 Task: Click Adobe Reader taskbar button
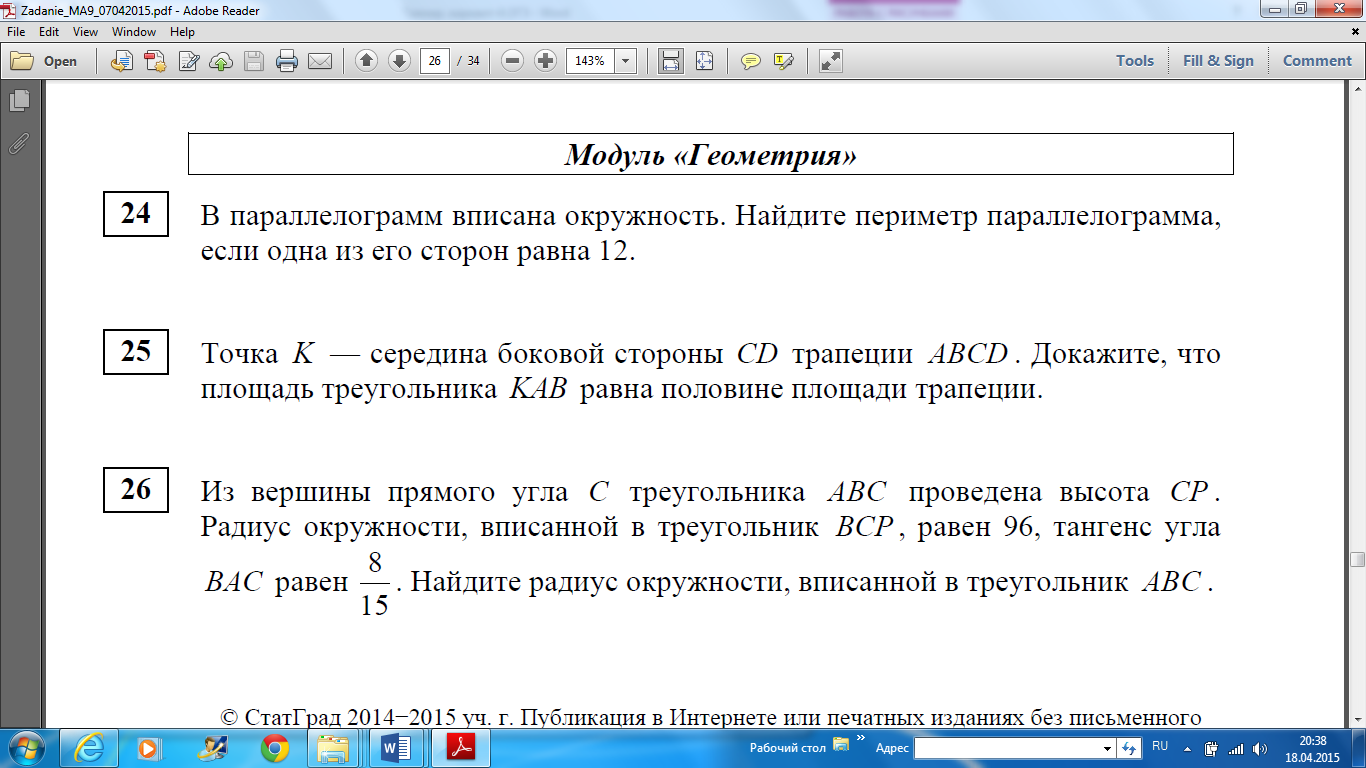[x=461, y=747]
